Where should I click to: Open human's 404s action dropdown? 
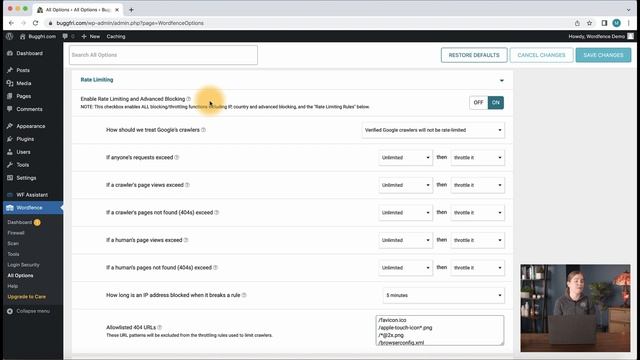coord(478,268)
